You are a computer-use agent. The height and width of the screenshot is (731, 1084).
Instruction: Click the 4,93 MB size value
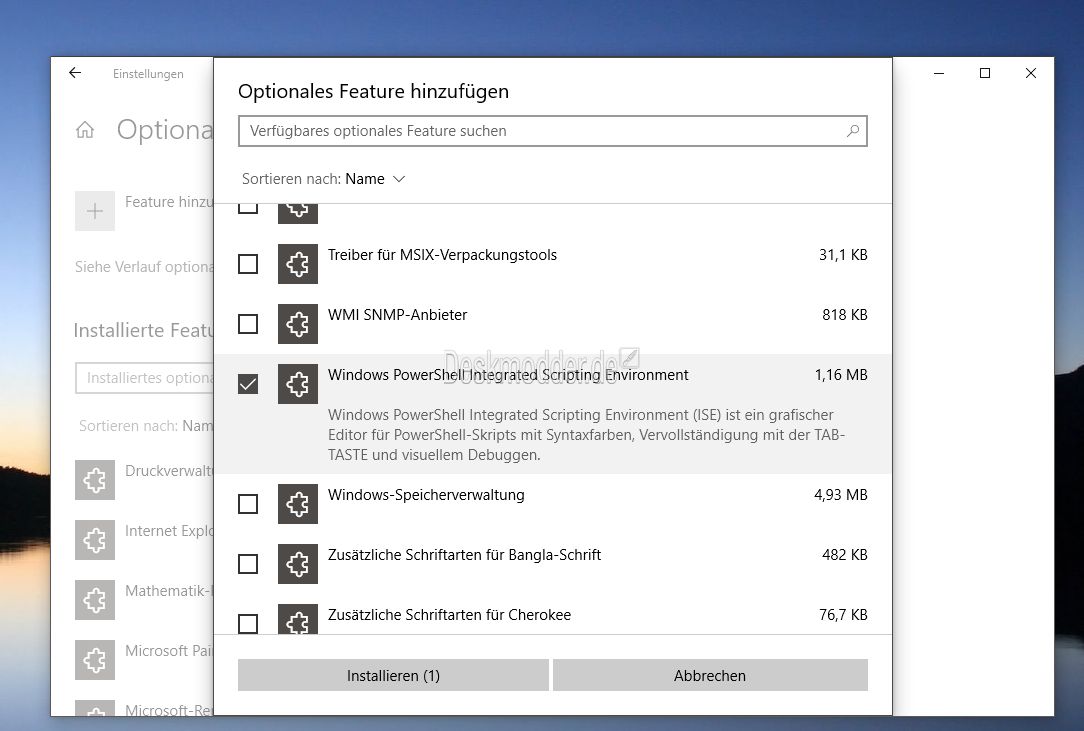(841, 495)
